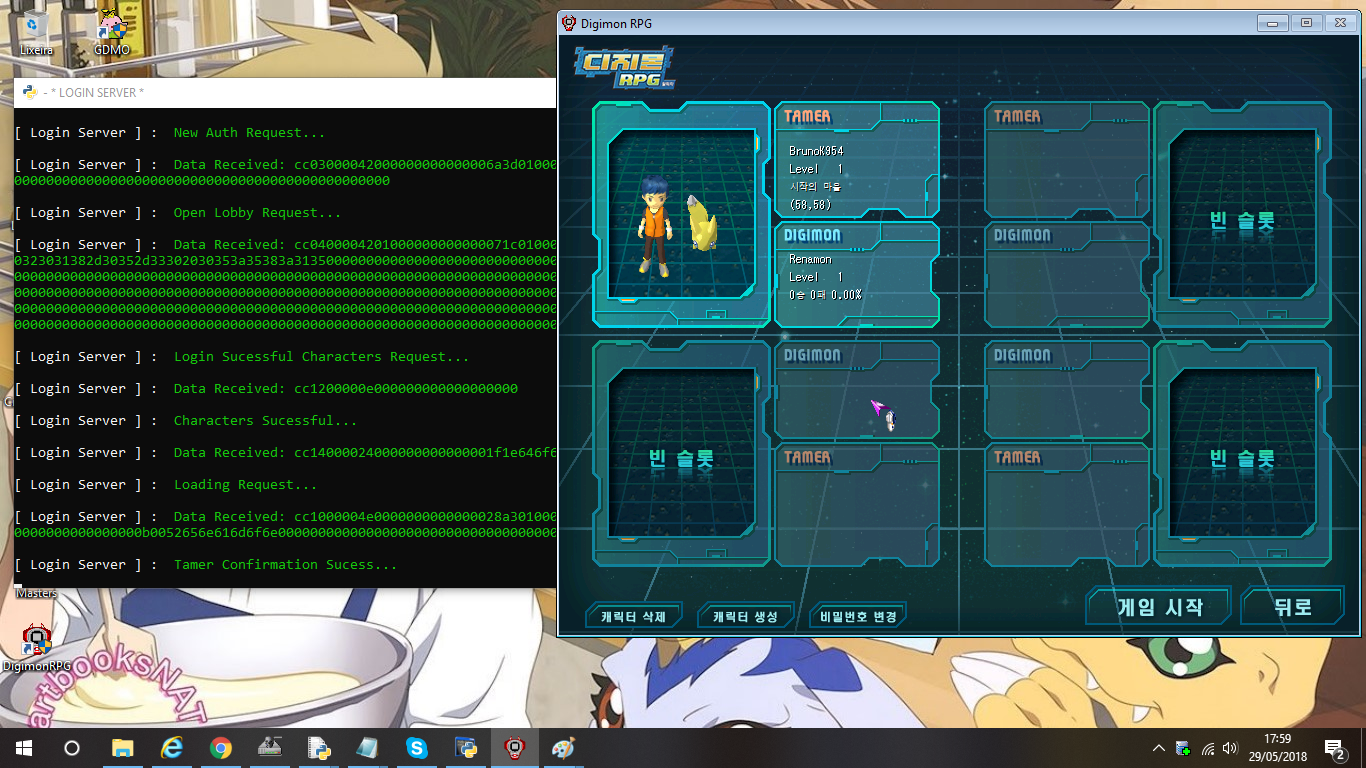Switch to Digimon RPG taskbar icon
Image resolution: width=1366 pixels, height=768 pixels.
515,748
